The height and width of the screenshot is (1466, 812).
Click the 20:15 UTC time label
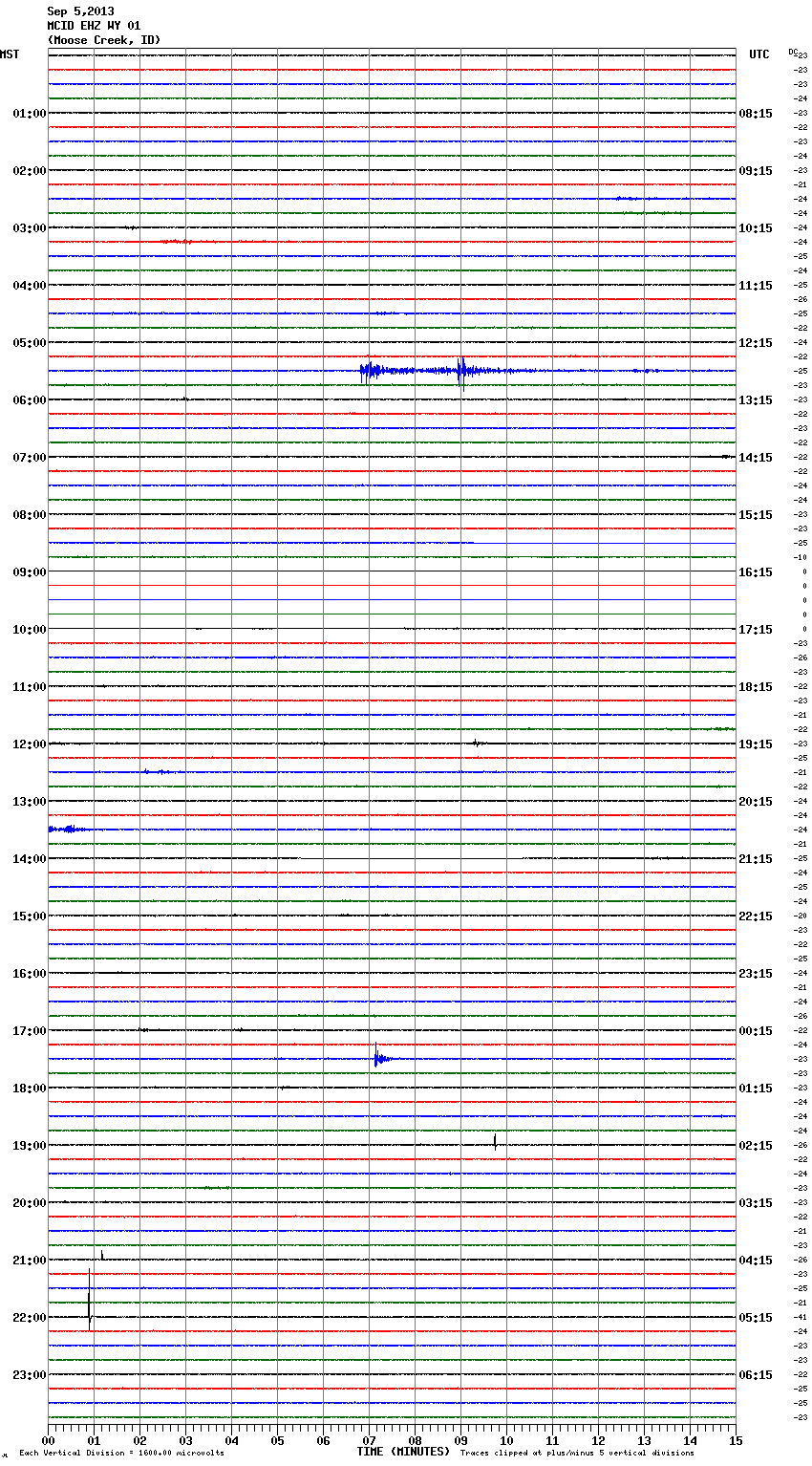756,802
